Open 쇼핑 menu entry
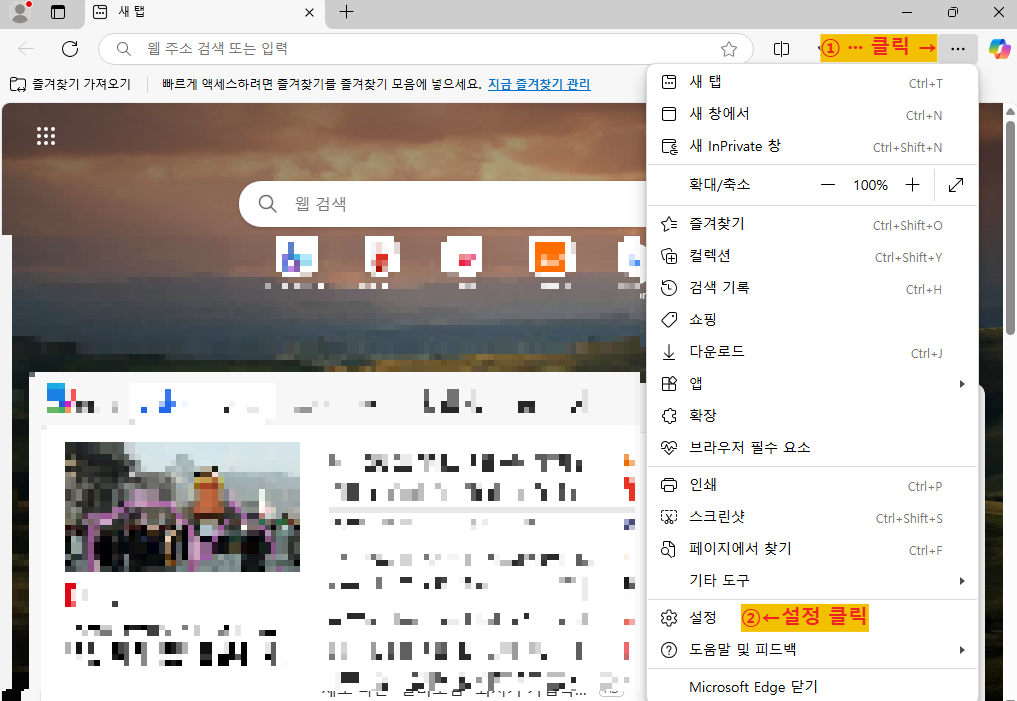 pyautogui.click(x=812, y=320)
